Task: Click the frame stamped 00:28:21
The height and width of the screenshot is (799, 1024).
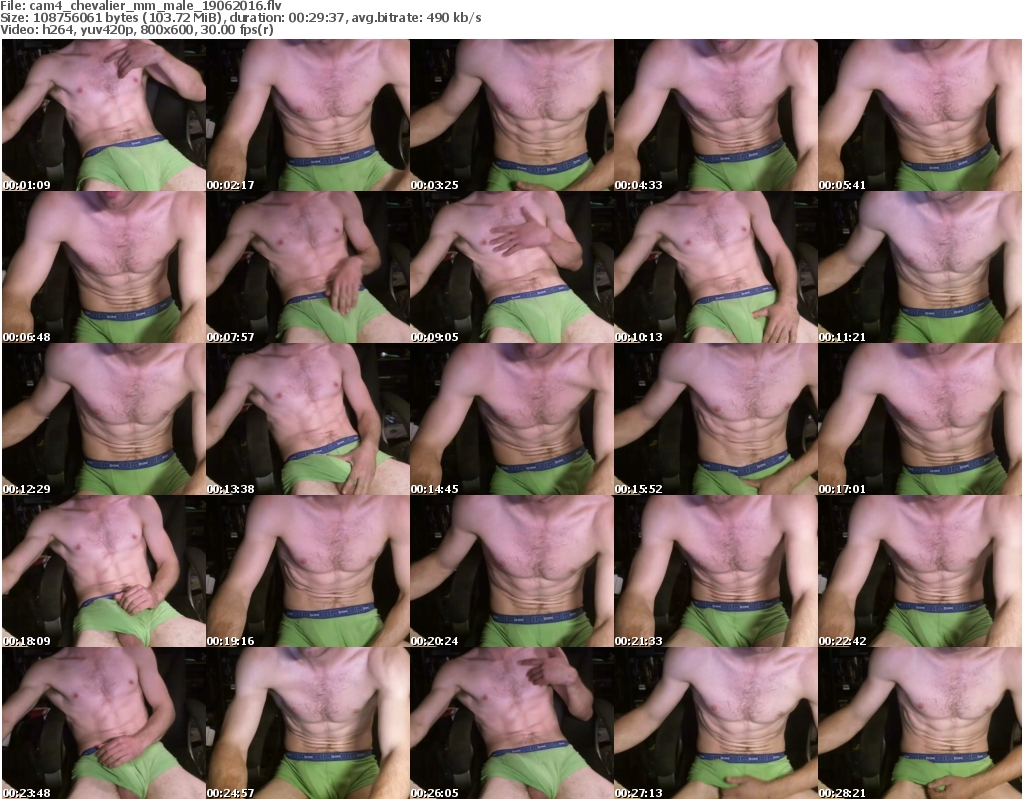Action: click(x=920, y=723)
